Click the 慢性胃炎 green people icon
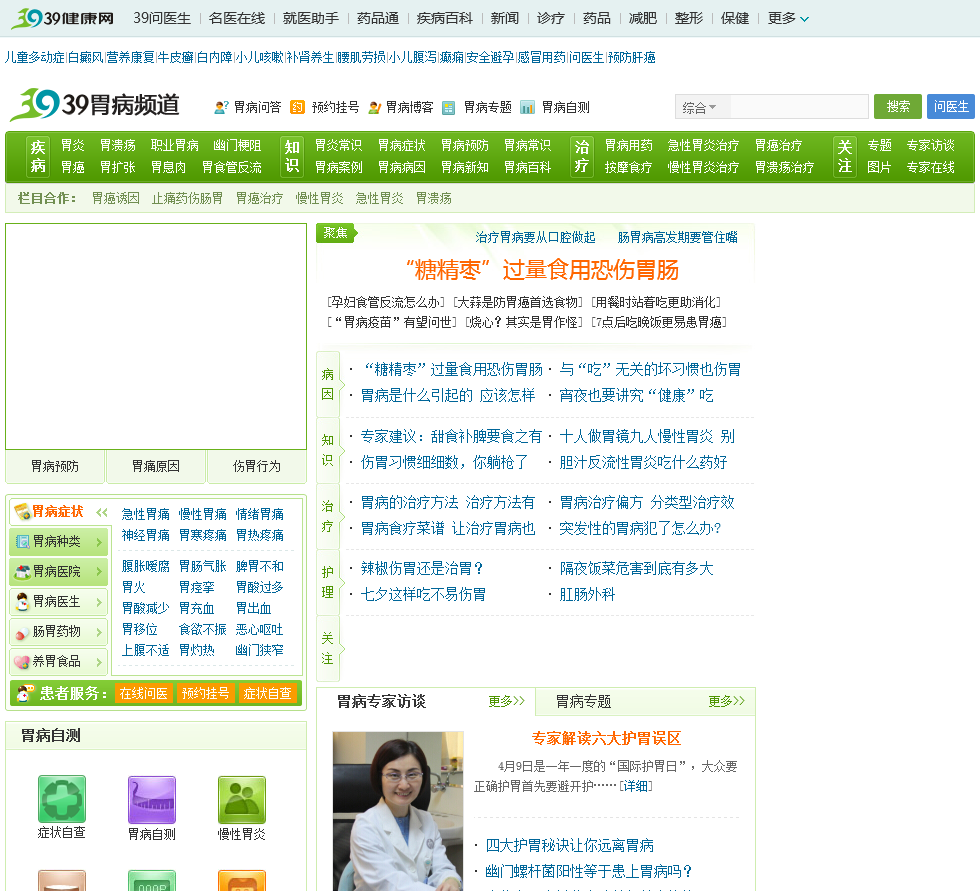 click(242, 800)
